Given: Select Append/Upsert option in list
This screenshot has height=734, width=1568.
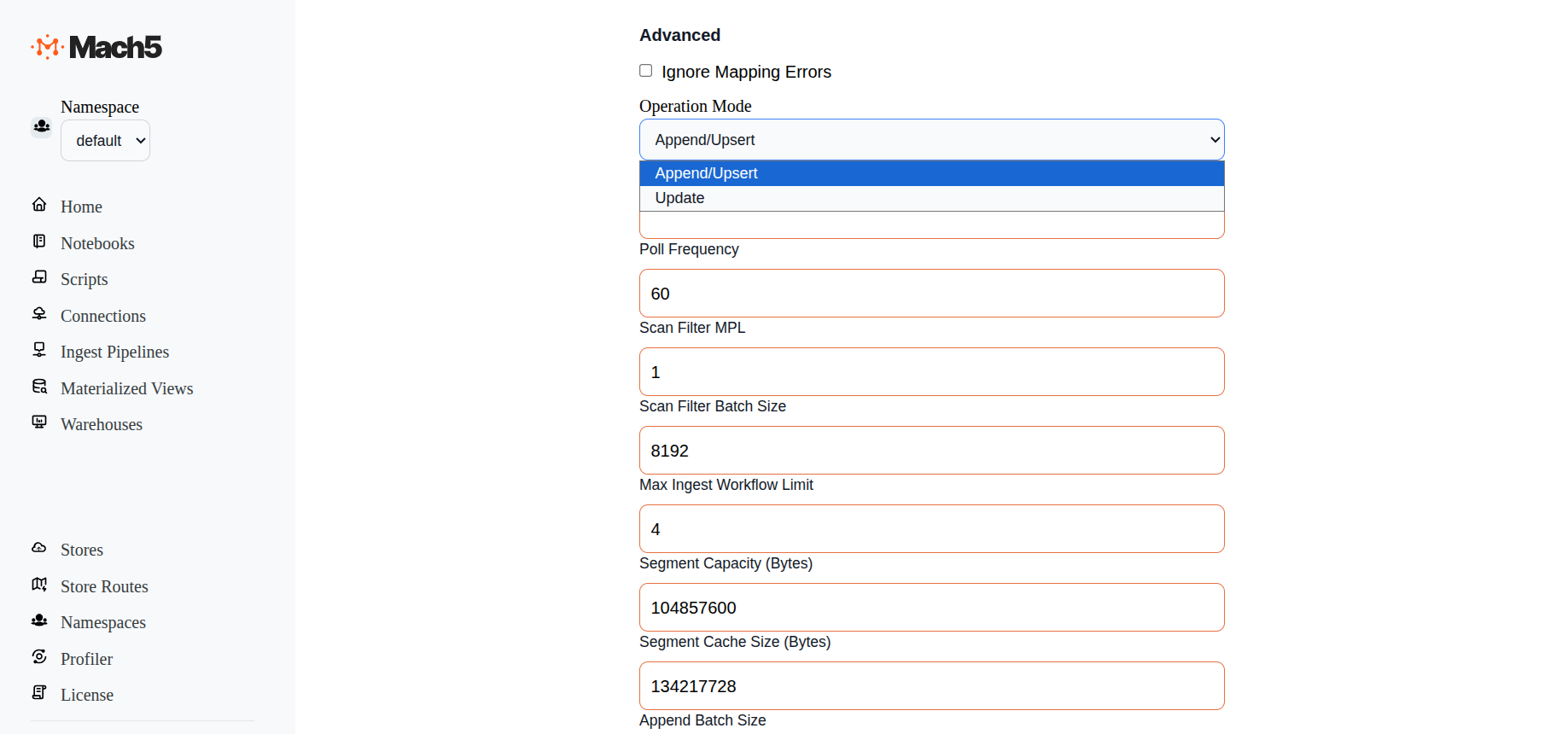Looking at the screenshot, I should (706, 173).
